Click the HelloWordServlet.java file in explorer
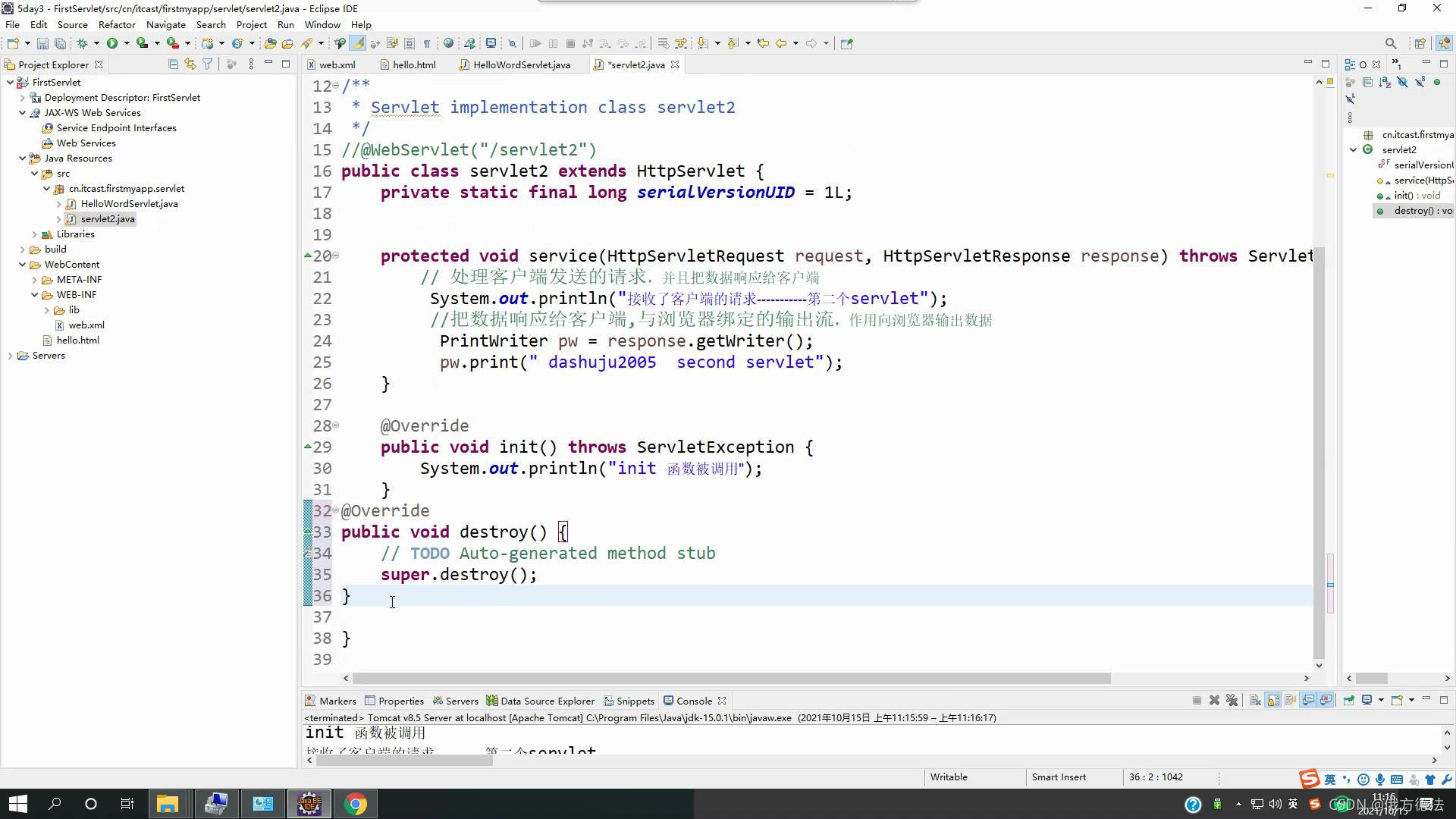The image size is (1456, 819). (x=128, y=203)
